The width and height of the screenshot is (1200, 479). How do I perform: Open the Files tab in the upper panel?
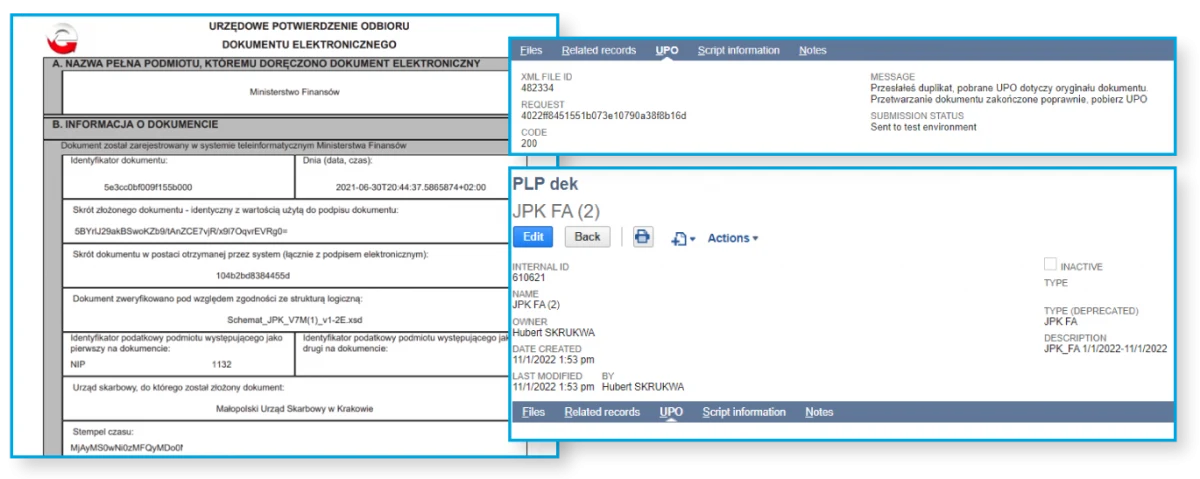point(532,50)
